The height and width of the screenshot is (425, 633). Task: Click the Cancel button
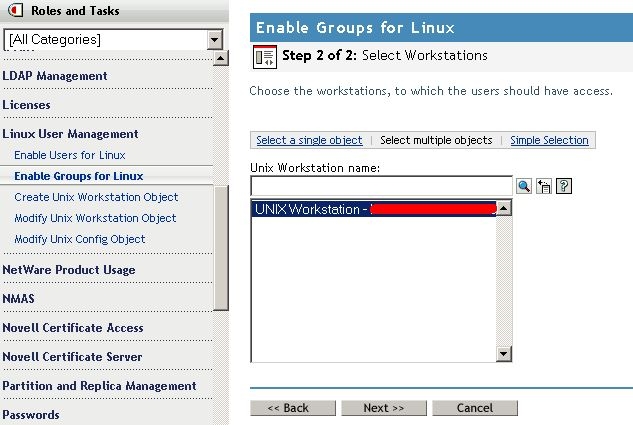475,408
